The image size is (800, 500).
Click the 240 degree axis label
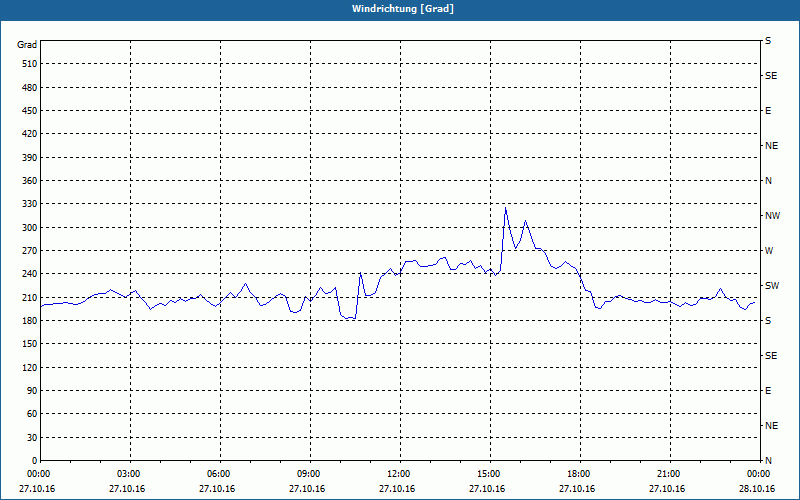30,274
